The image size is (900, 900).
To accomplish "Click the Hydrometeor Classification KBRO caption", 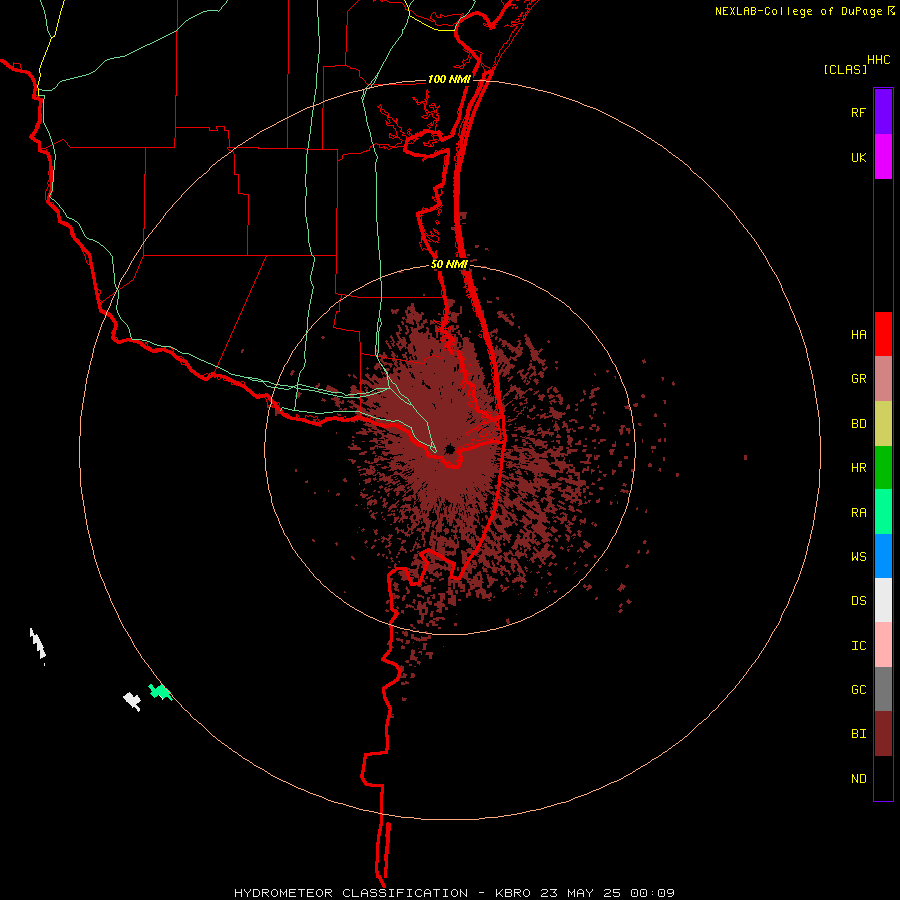I will pos(454,893).
